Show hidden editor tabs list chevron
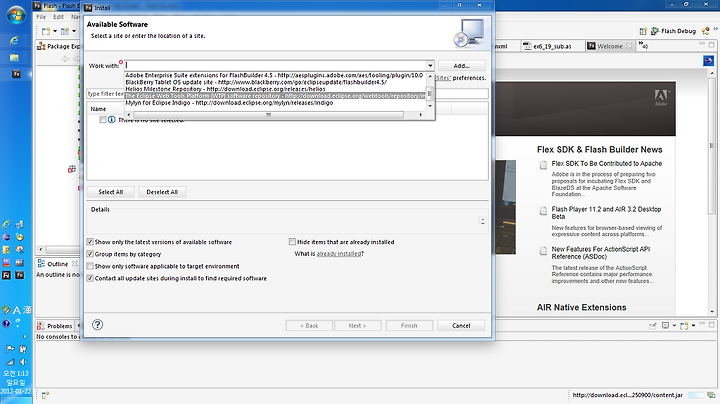Viewport: 720px width, 404px height. coord(643,45)
